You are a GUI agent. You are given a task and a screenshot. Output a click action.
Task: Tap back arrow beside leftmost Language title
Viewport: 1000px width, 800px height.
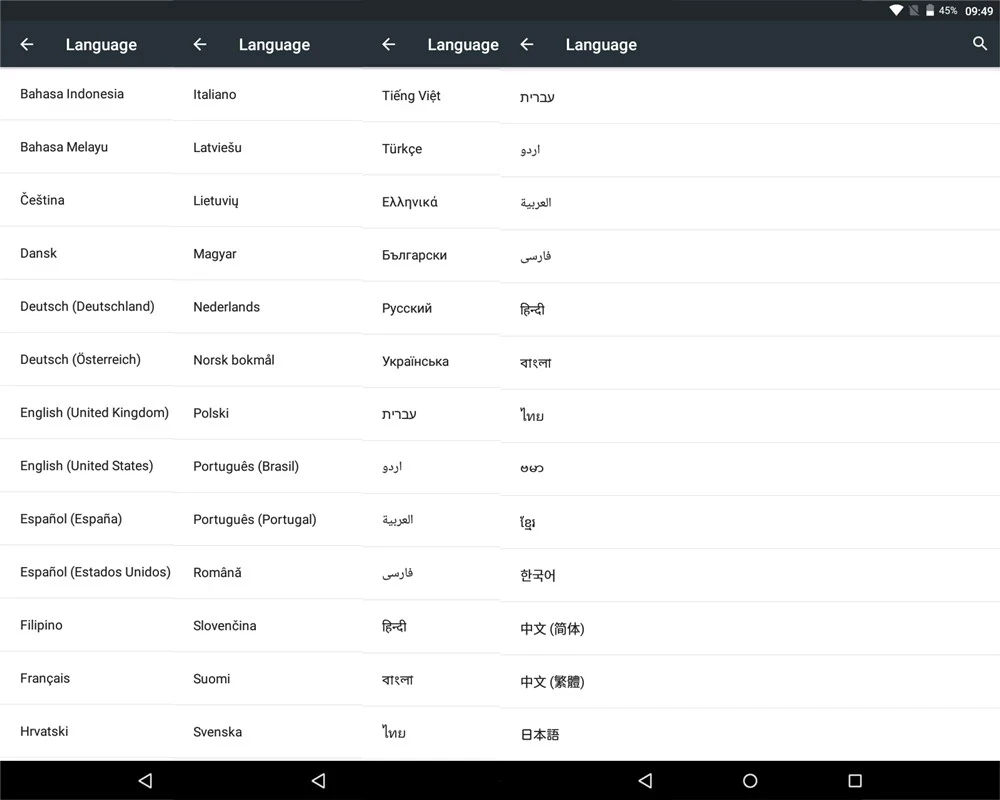(x=27, y=44)
